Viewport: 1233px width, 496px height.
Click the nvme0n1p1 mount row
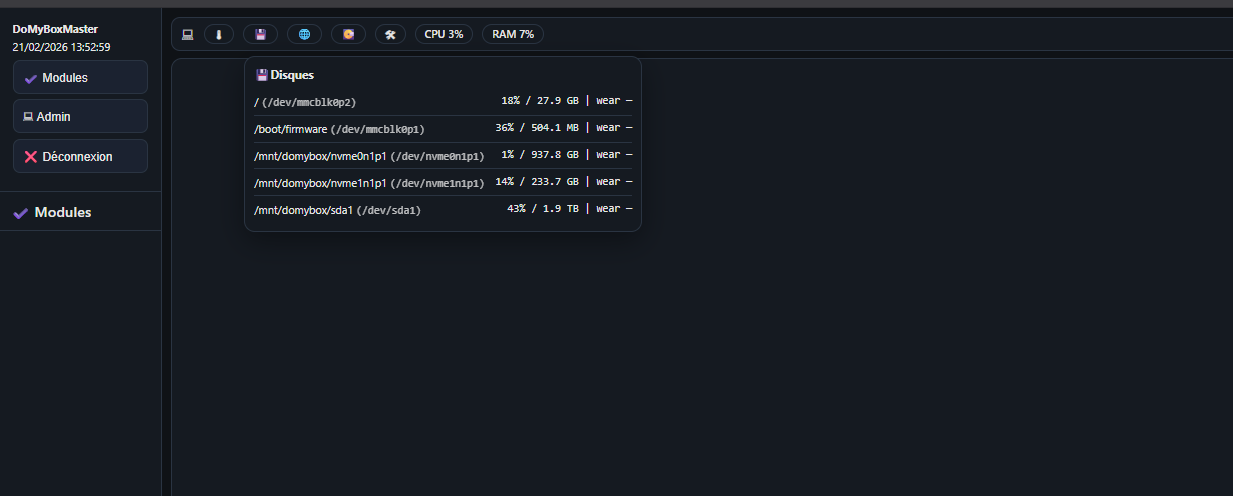tap(443, 155)
